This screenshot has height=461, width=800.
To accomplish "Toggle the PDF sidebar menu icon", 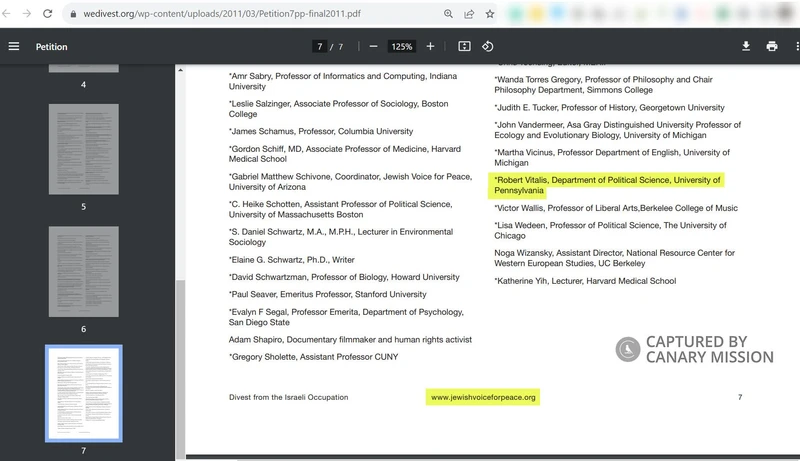I will [14, 47].
